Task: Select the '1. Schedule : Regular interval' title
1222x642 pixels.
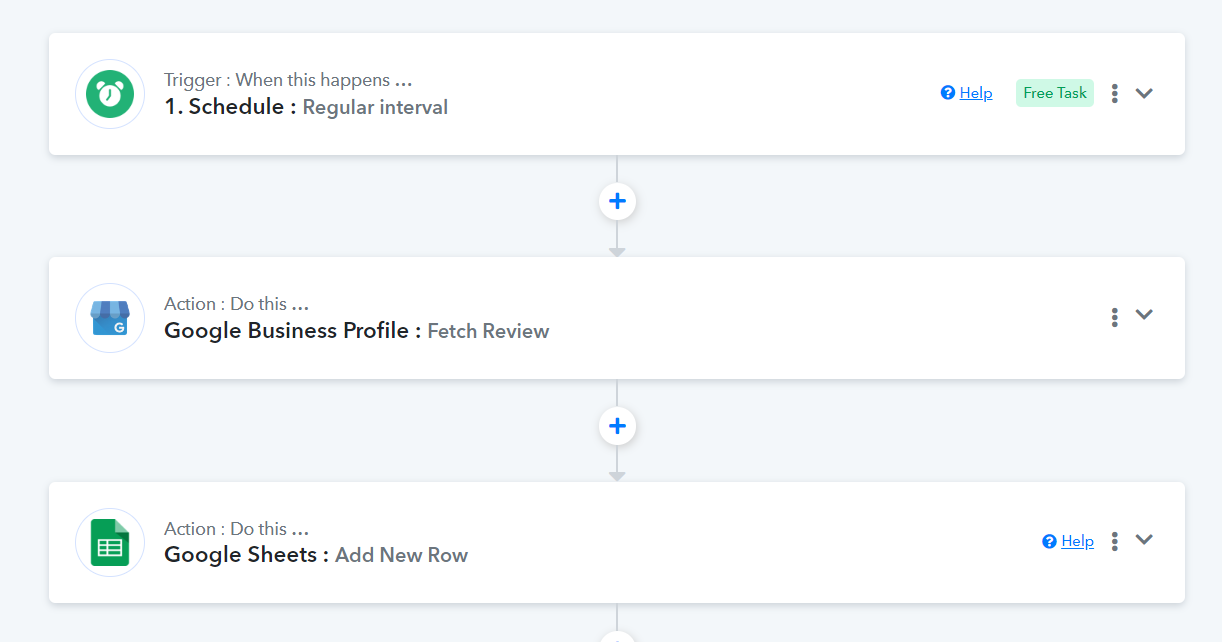Action: click(x=306, y=107)
